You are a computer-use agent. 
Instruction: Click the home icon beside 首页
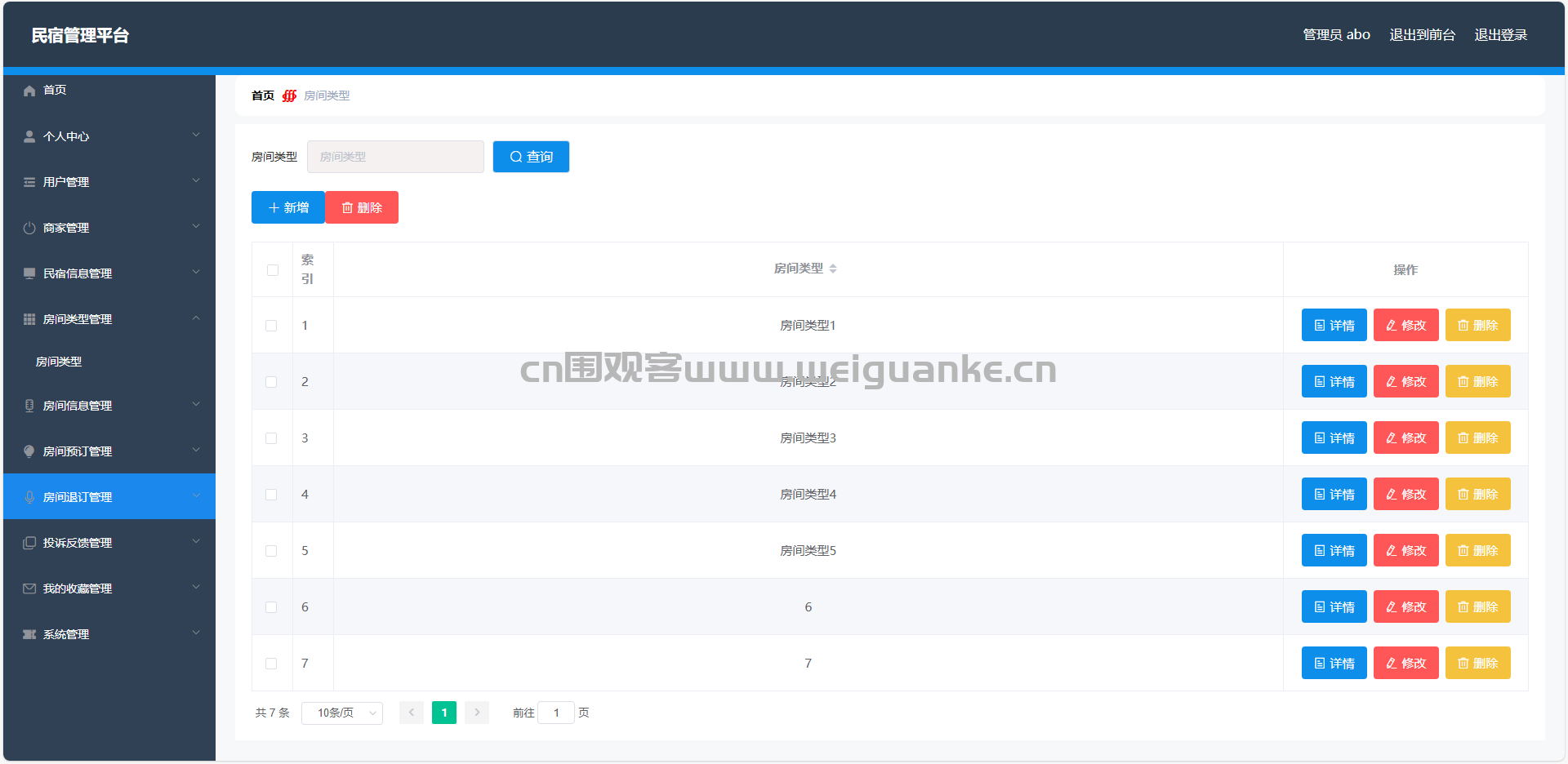tap(29, 91)
